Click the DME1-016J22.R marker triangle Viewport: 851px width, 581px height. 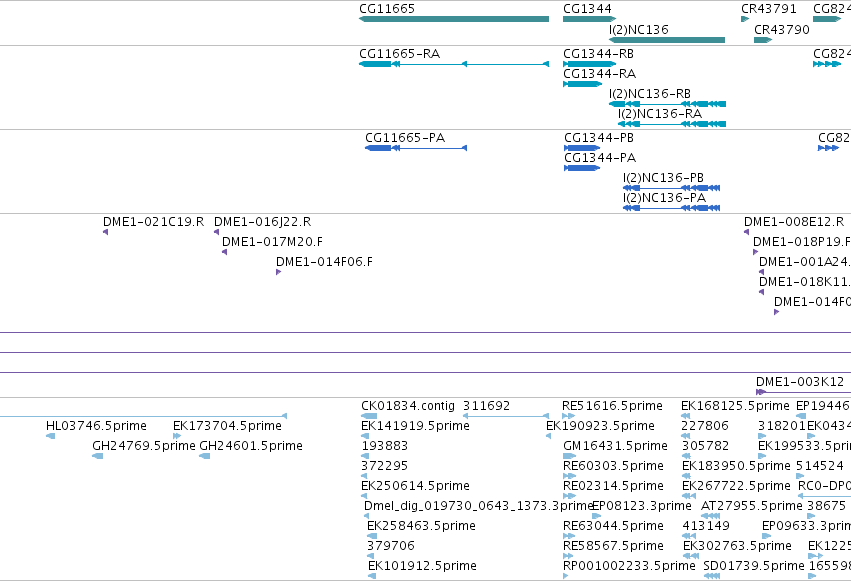216,232
